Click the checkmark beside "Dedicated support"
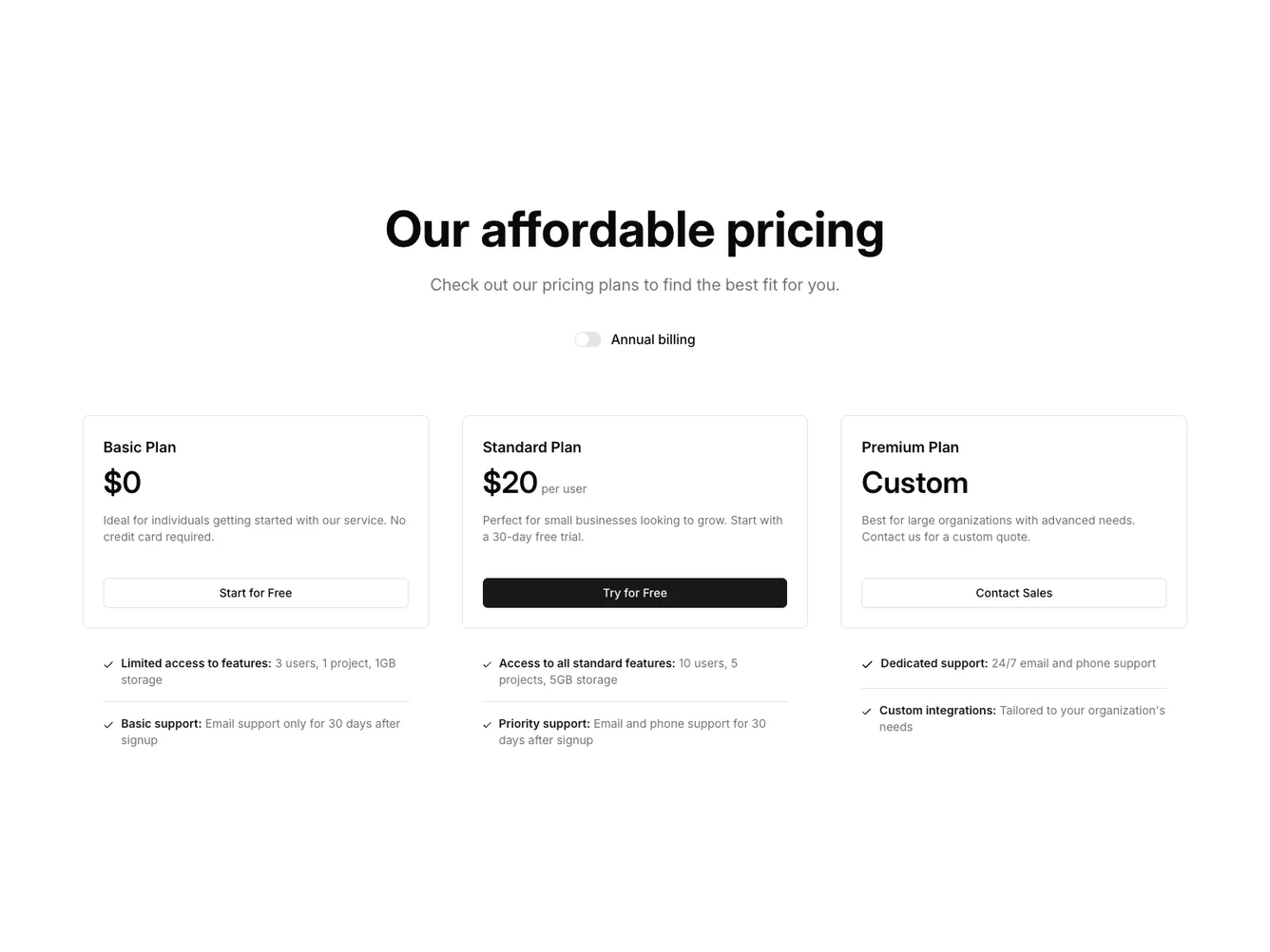 tap(867, 664)
